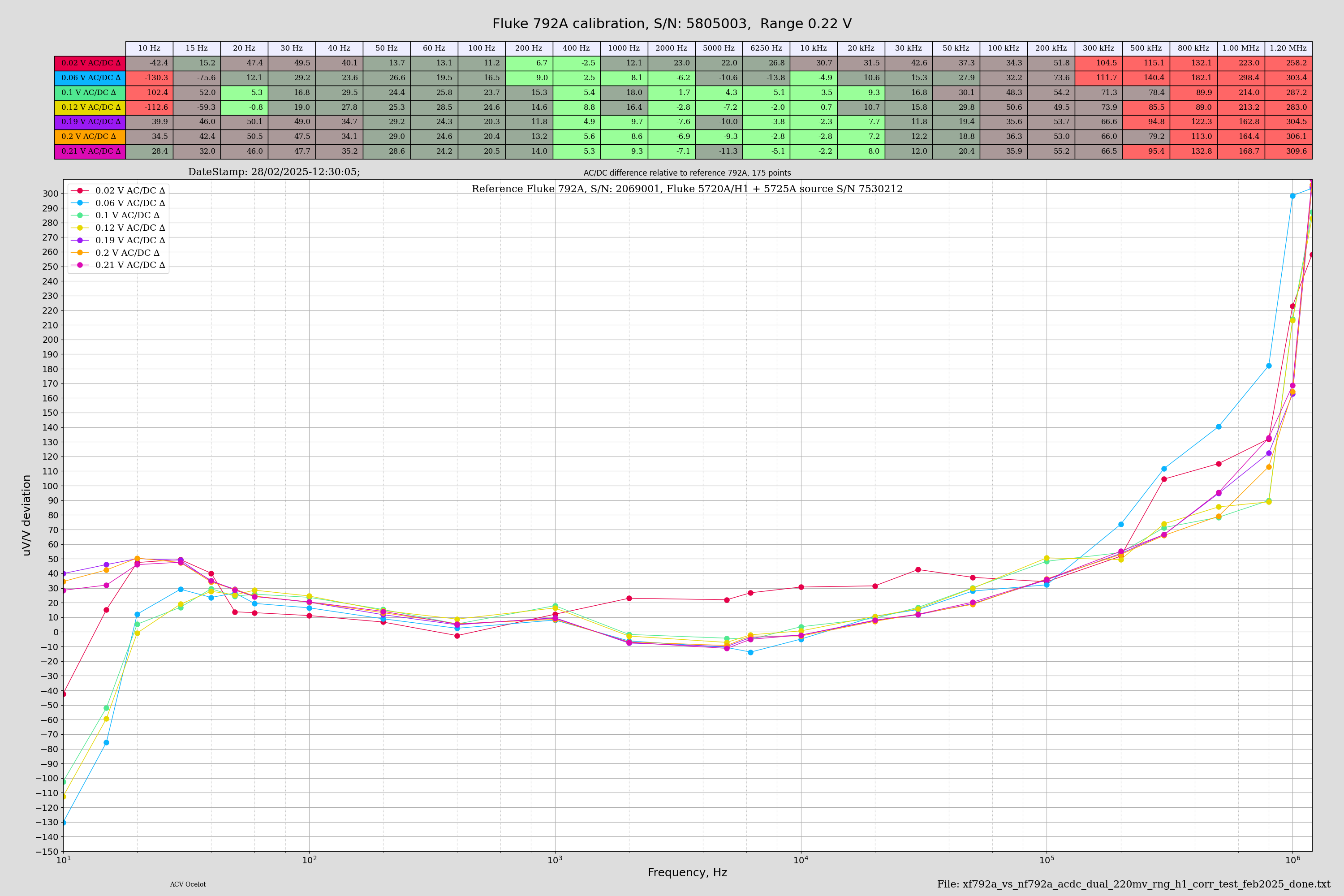Click the DateStamp 28/02/2025-12:30:05 text

[274, 172]
